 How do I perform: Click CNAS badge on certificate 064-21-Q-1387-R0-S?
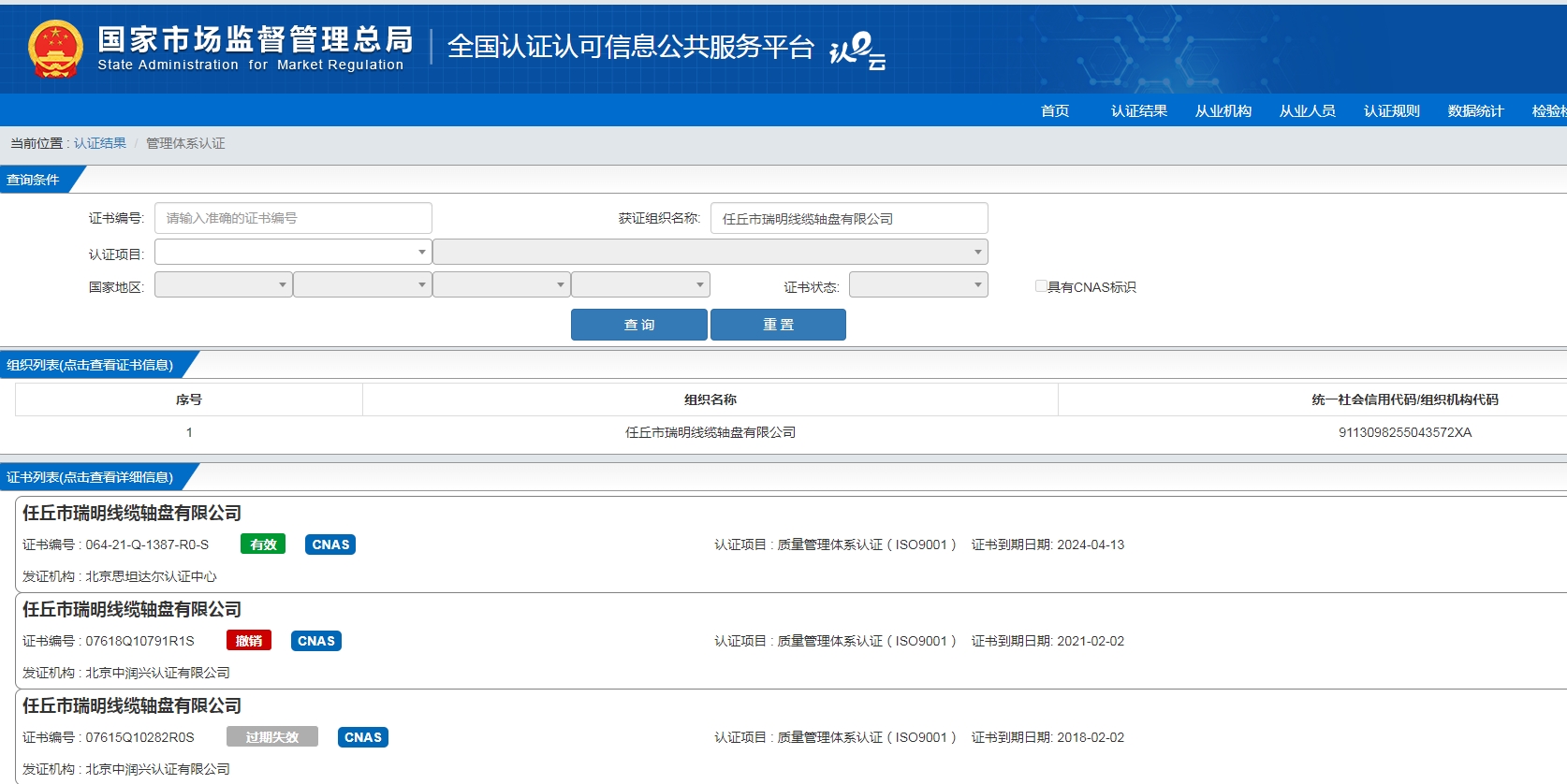(330, 544)
